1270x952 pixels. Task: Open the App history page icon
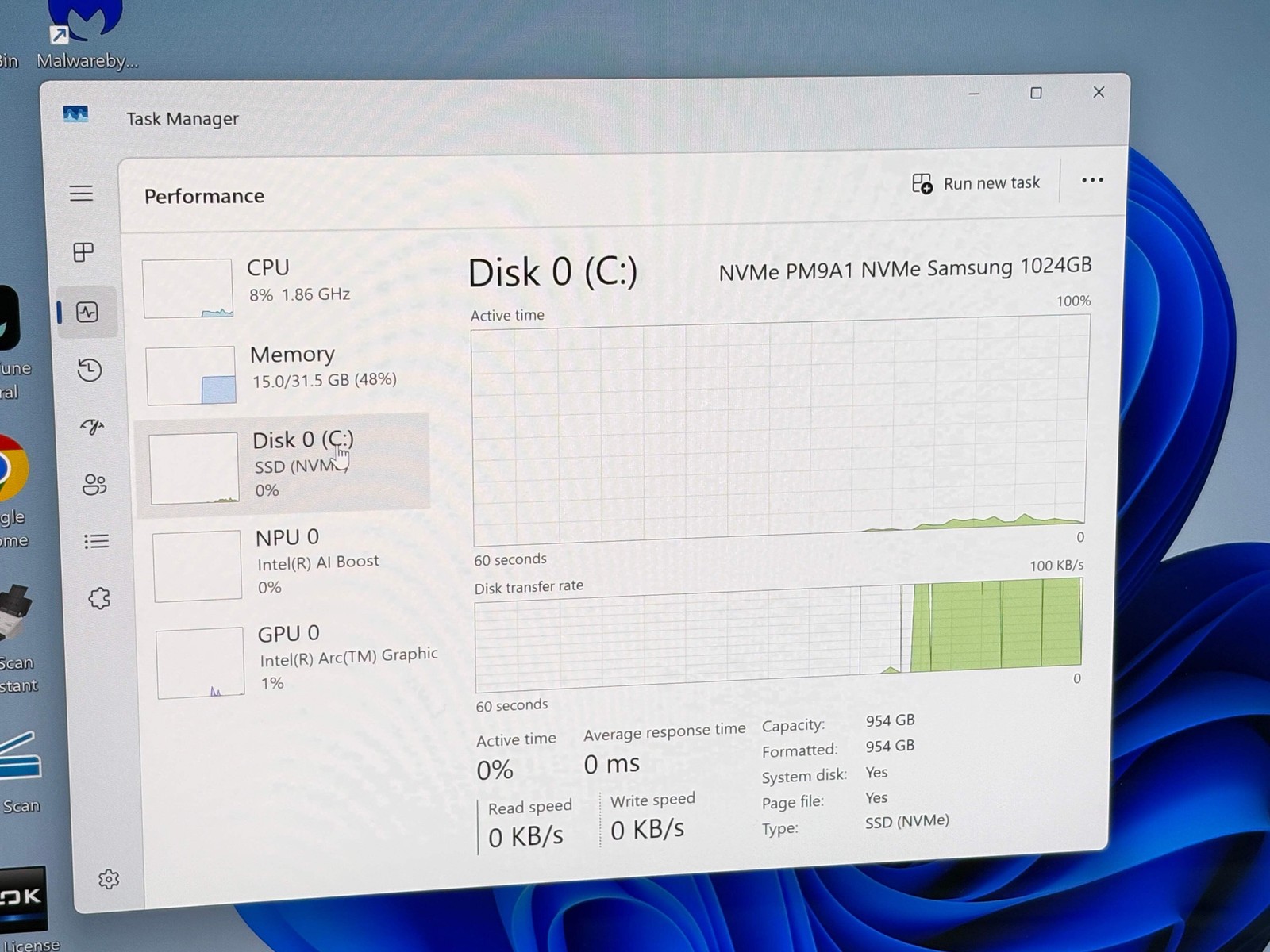[90, 370]
